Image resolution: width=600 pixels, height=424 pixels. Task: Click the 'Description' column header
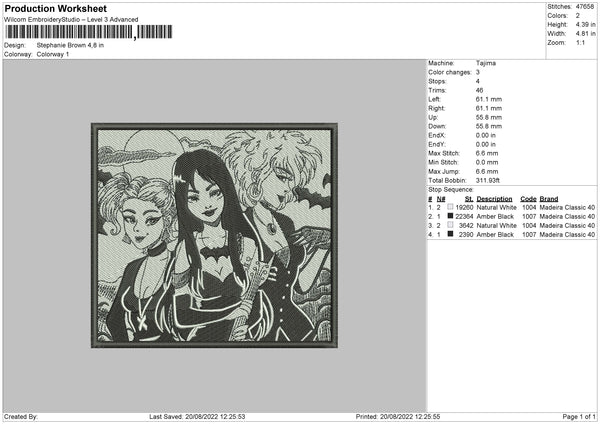pos(494,199)
